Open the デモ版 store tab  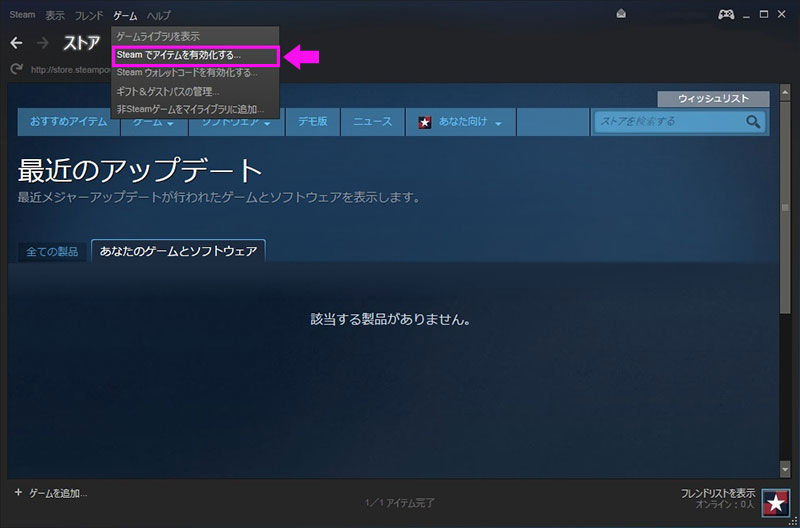(312, 122)
